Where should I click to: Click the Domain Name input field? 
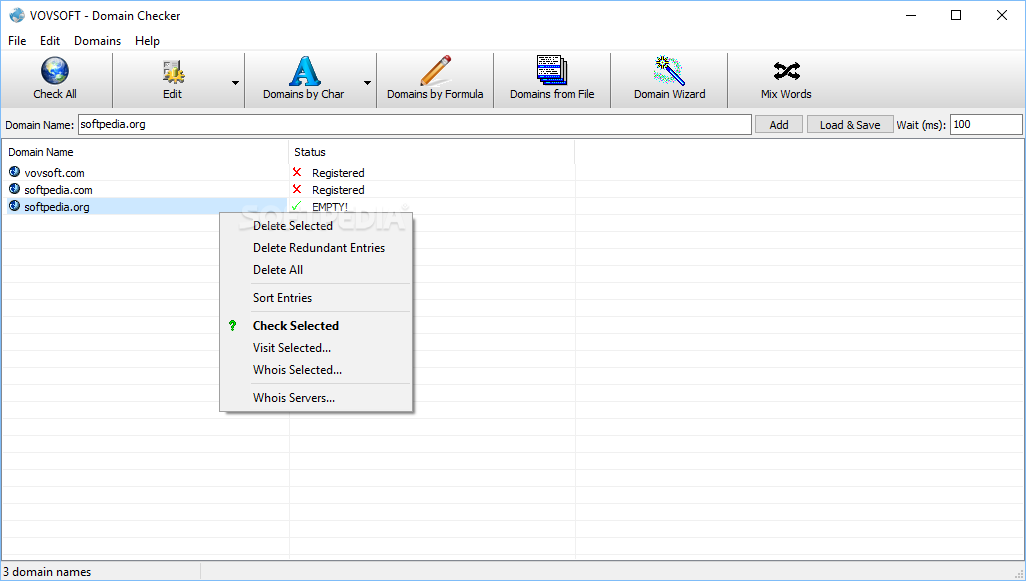coord(415,124)
